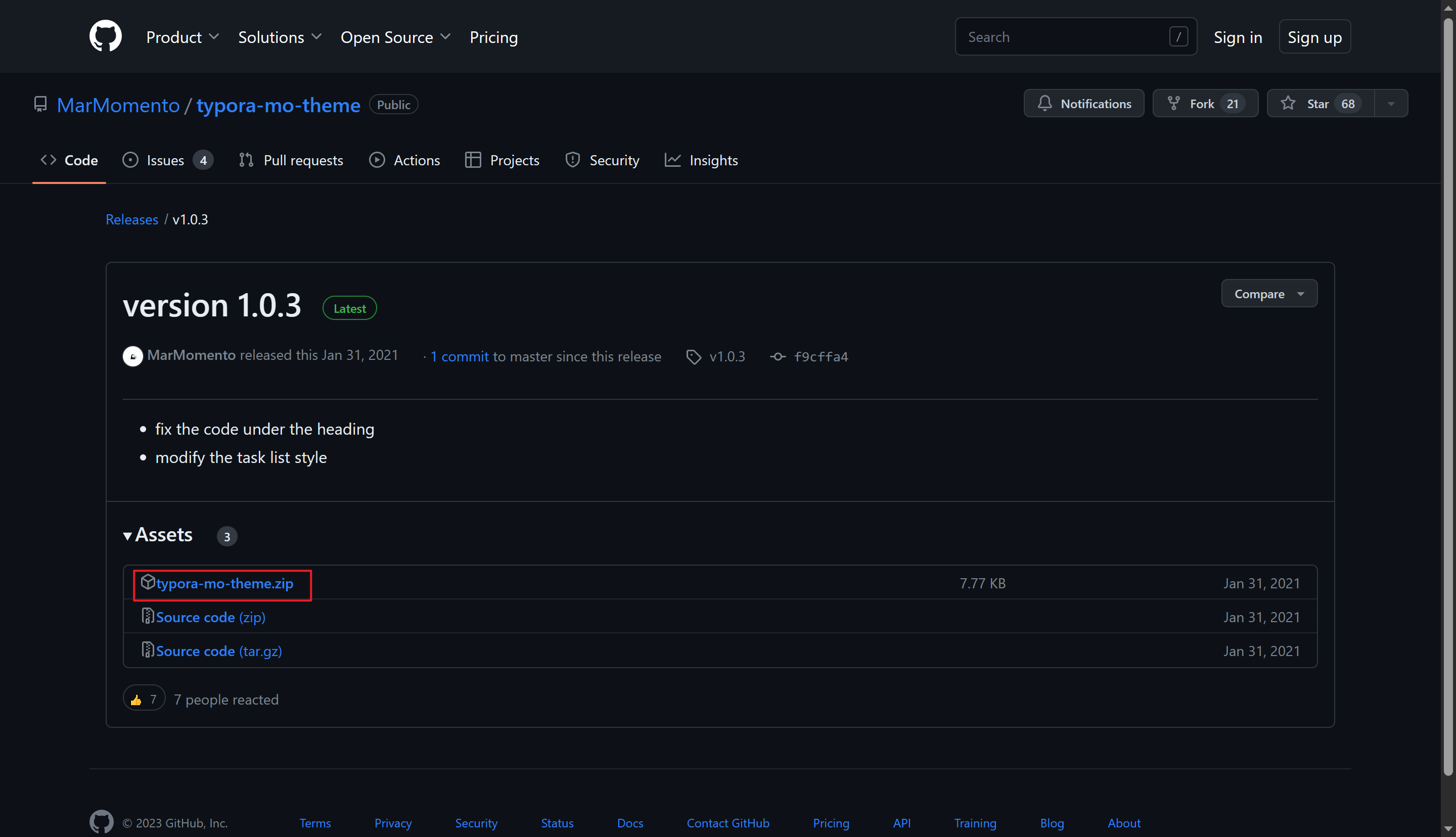Open the Projects tab
Viewport: 1456px width, 837px height.
coord(502,160)
